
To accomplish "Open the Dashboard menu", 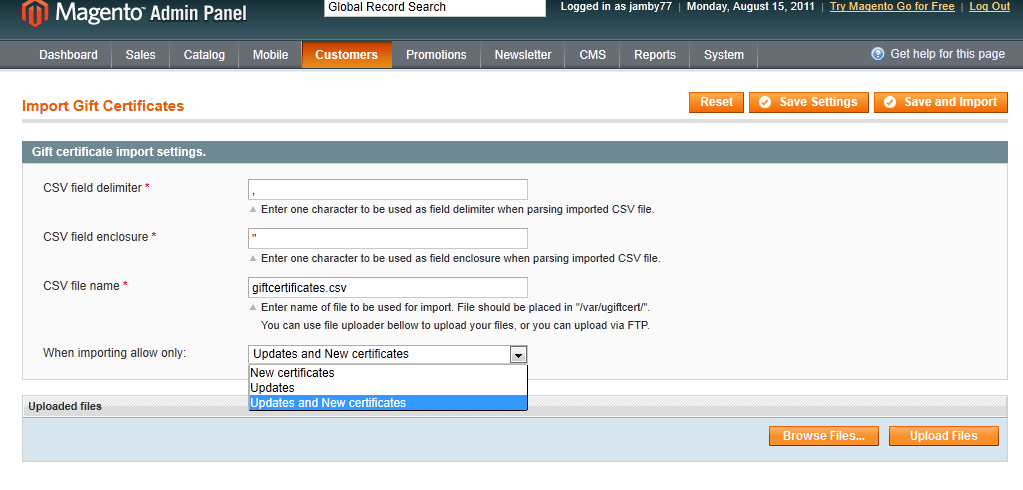I will click(x=69, y=55).
